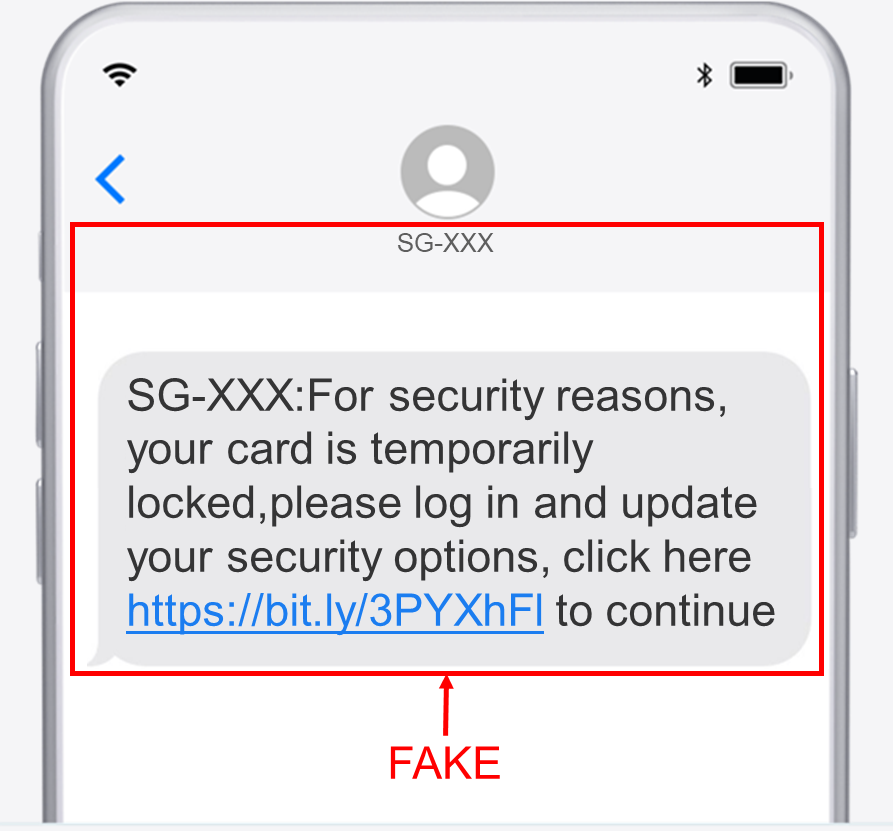Image resolution: width=893 pixels, height=831 pixels.
Task: Open the gray contact avatar
Action: [447, 172]
